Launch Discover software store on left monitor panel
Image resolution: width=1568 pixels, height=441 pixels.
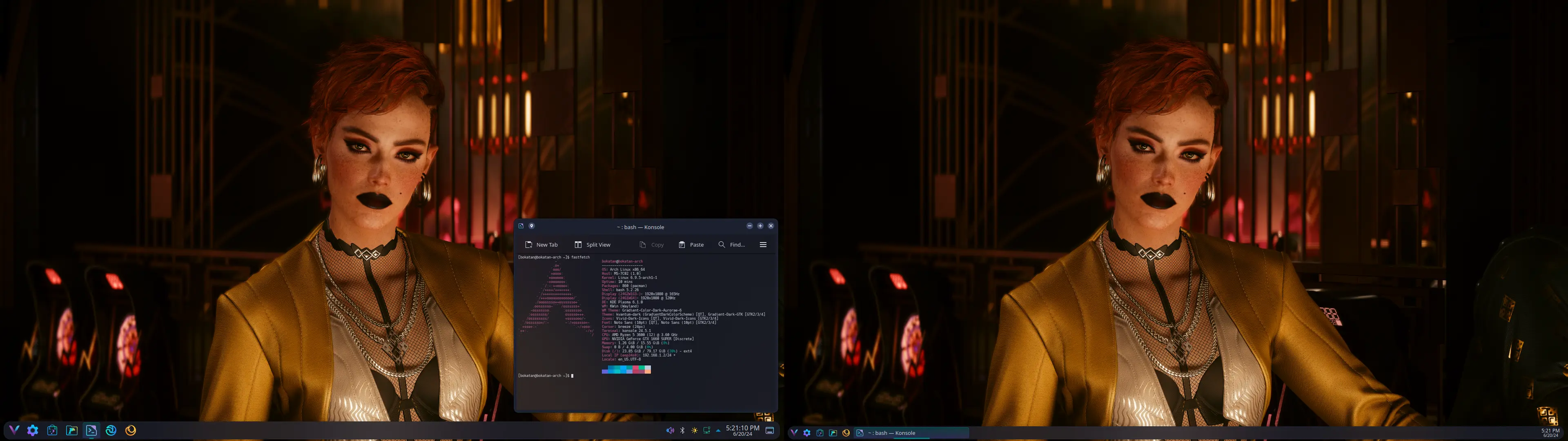click(52, 430)
